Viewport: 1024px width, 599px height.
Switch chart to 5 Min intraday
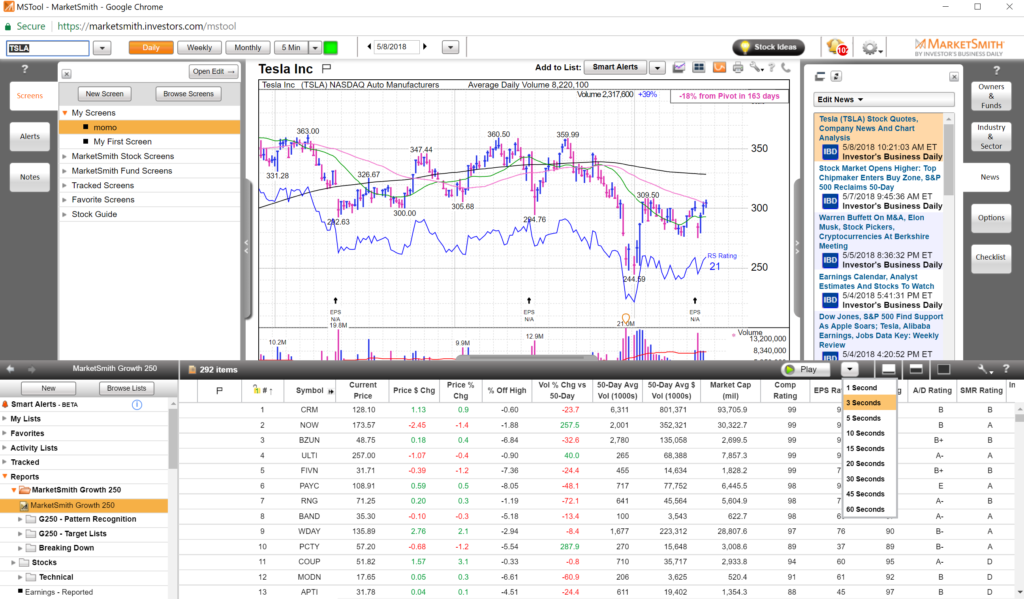click(291, 48)
